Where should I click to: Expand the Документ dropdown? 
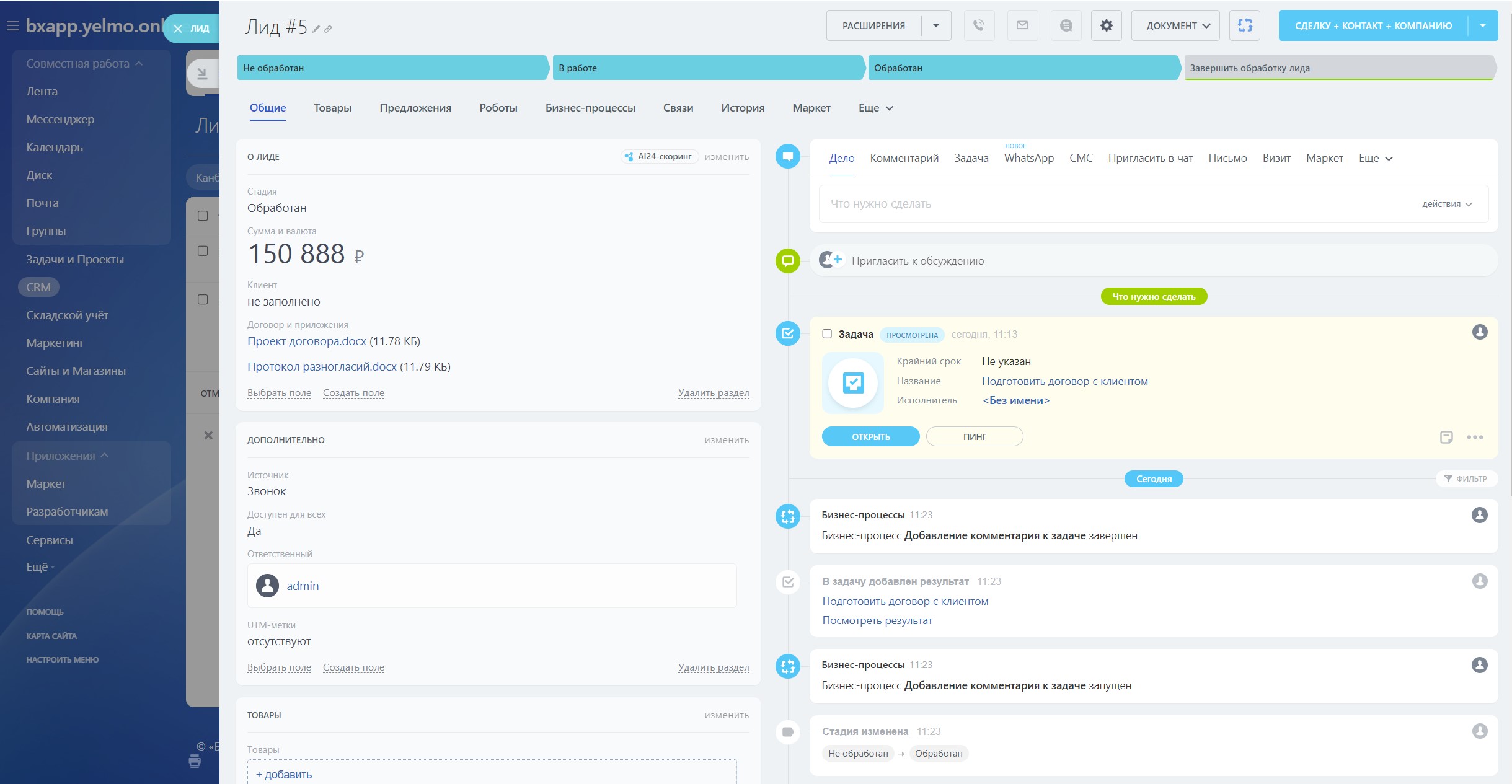(x=1175, y=25)
